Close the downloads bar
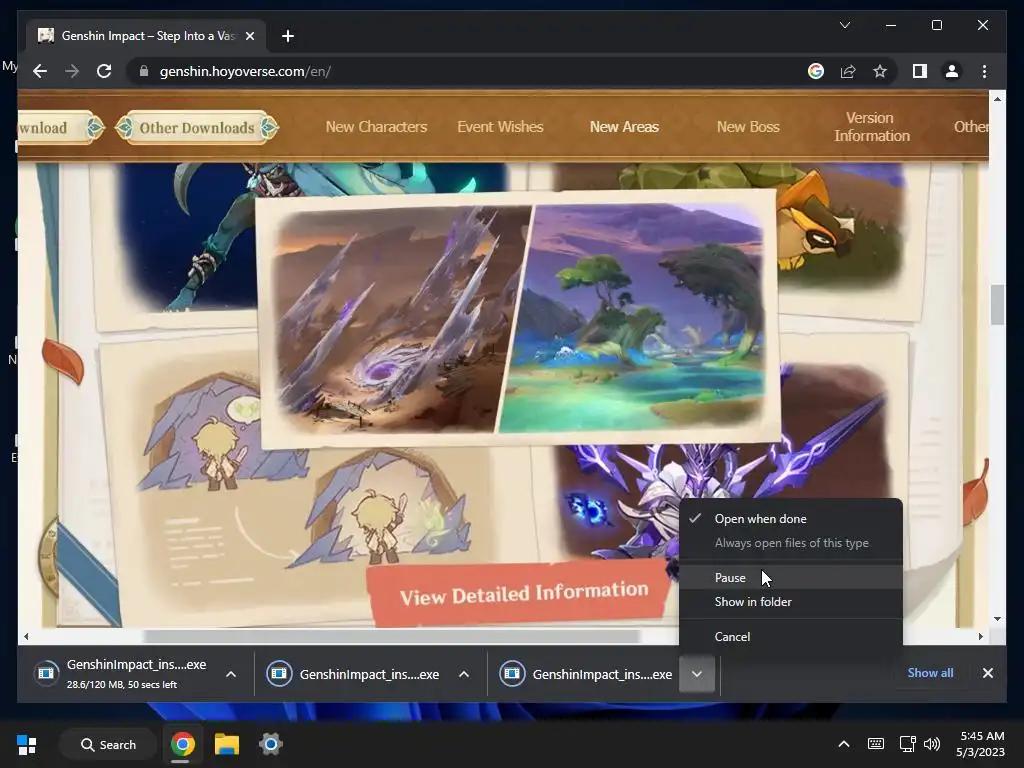 tap(987, 673)
